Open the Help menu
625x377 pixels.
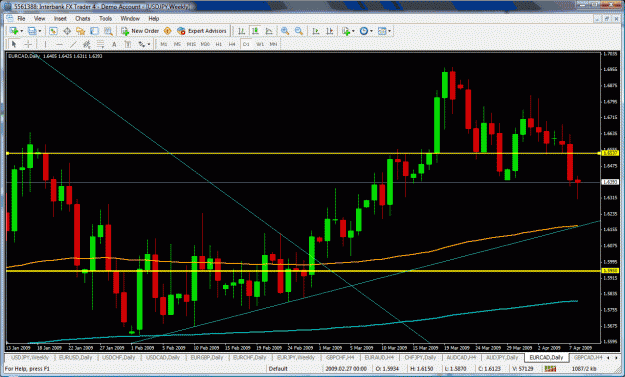pos(153,18)
